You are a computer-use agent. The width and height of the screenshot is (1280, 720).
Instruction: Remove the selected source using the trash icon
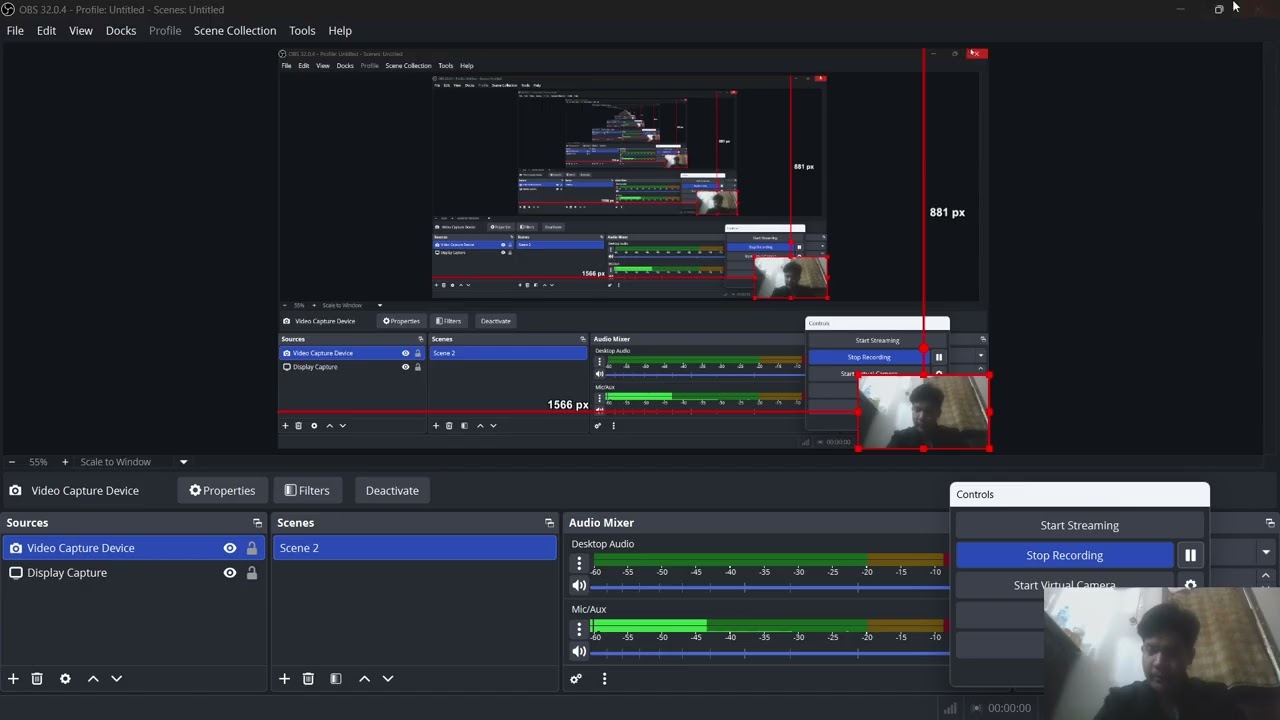click(x=37, y=679)
